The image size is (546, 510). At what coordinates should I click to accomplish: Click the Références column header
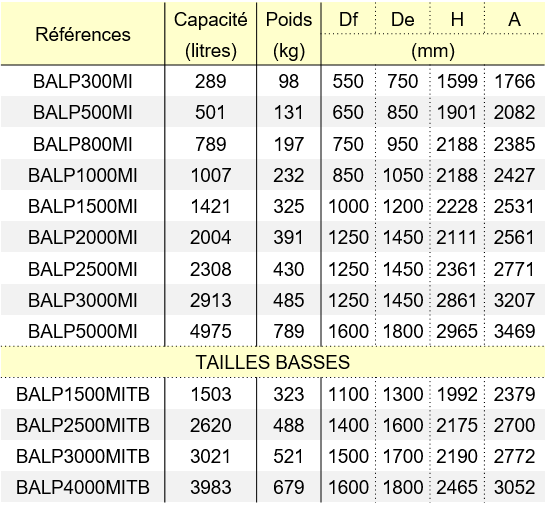coord(83,34)
